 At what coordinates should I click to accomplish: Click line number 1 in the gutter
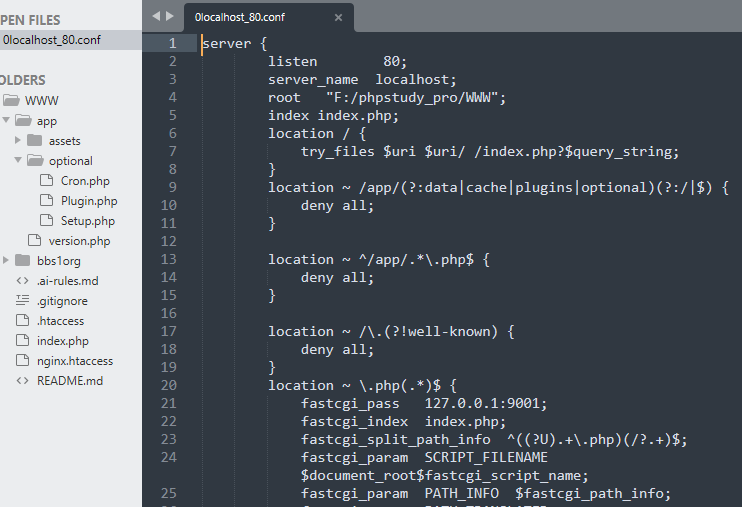pos(172,43)
